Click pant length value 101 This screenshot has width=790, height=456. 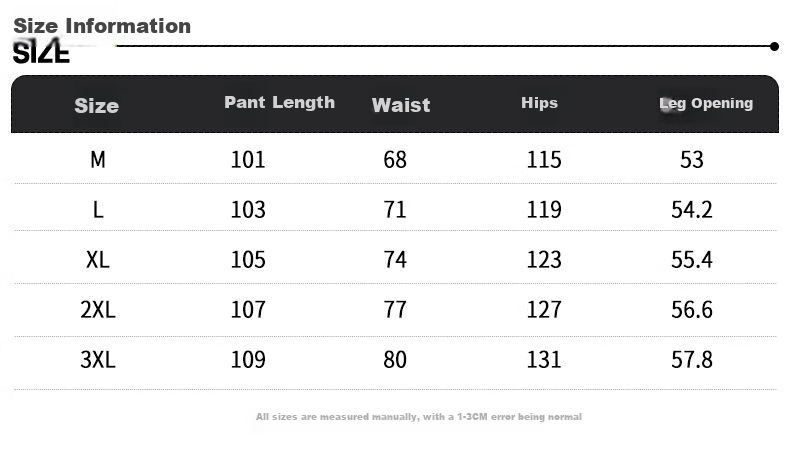[248, 160]
